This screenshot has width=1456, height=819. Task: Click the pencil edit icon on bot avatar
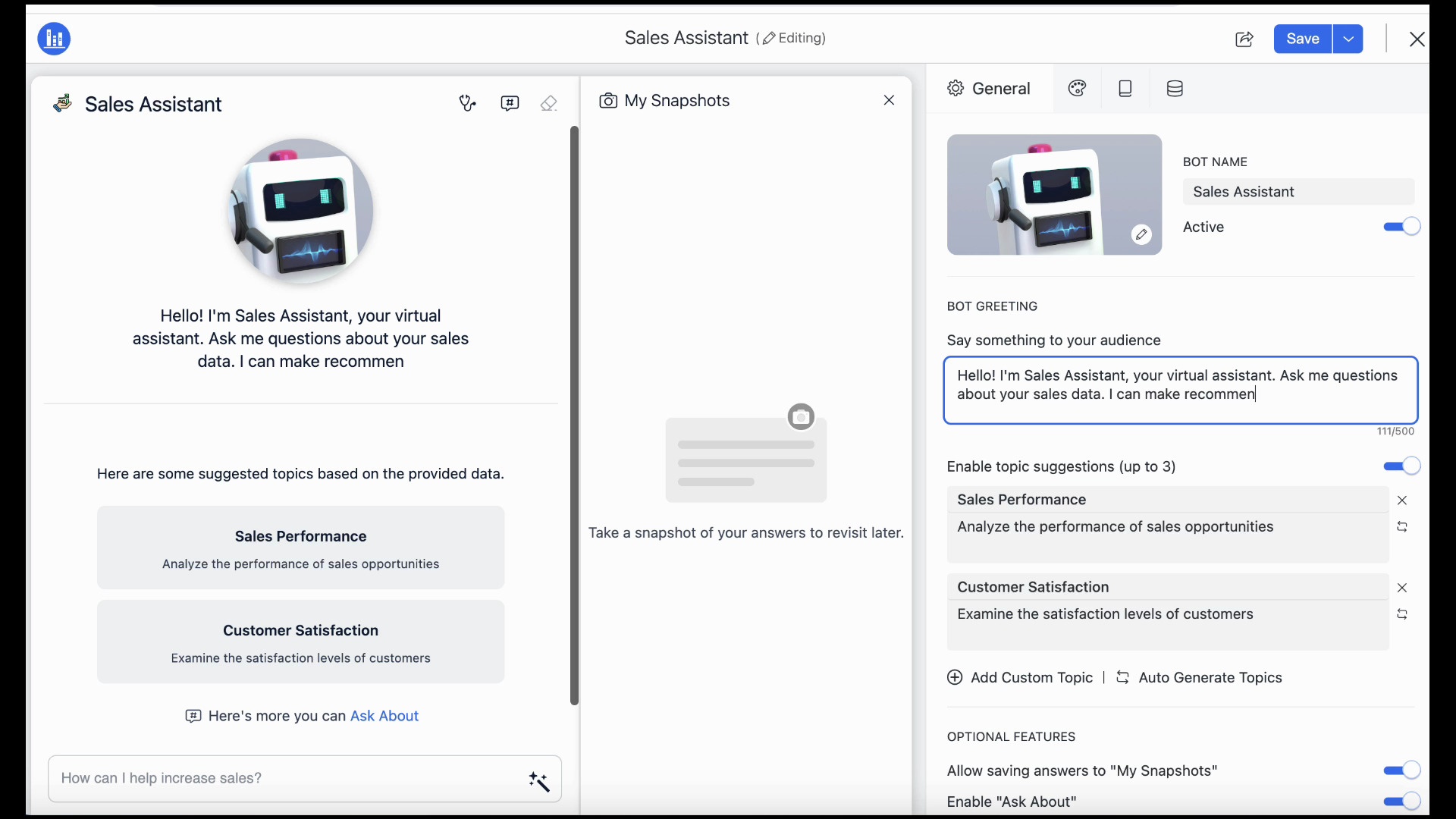(x=1142, y=234)
